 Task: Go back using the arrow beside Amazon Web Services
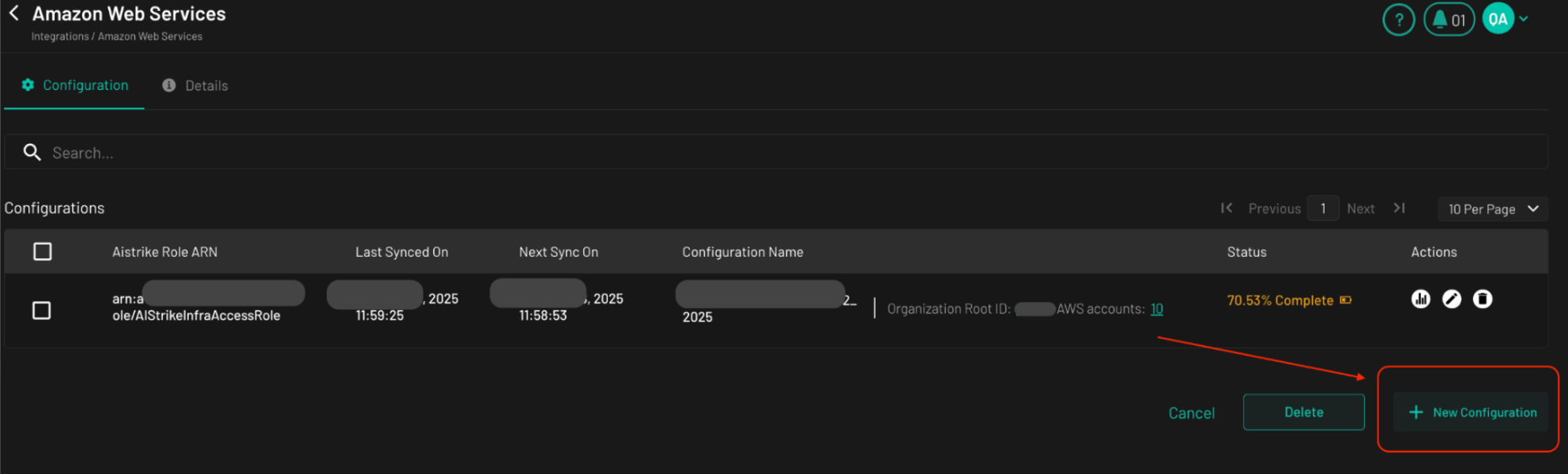tap(13, 13)
